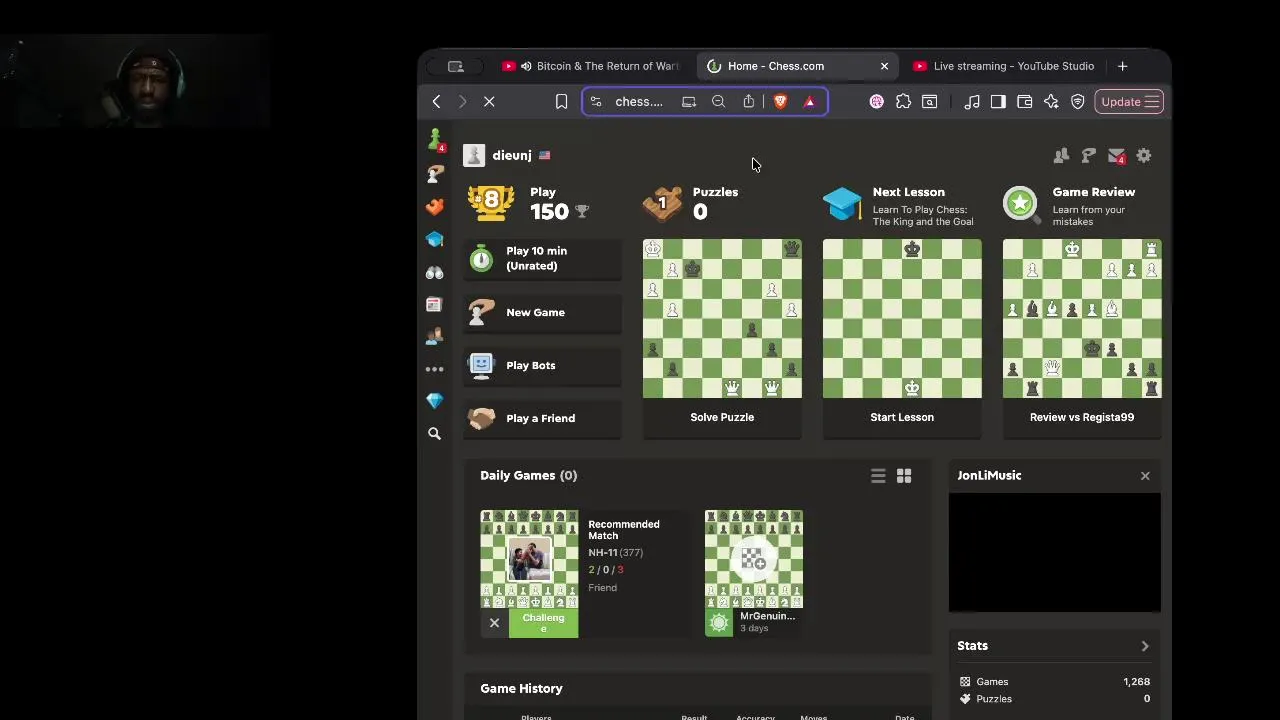Close the JonLiMusic panel

pos(1145,476)
